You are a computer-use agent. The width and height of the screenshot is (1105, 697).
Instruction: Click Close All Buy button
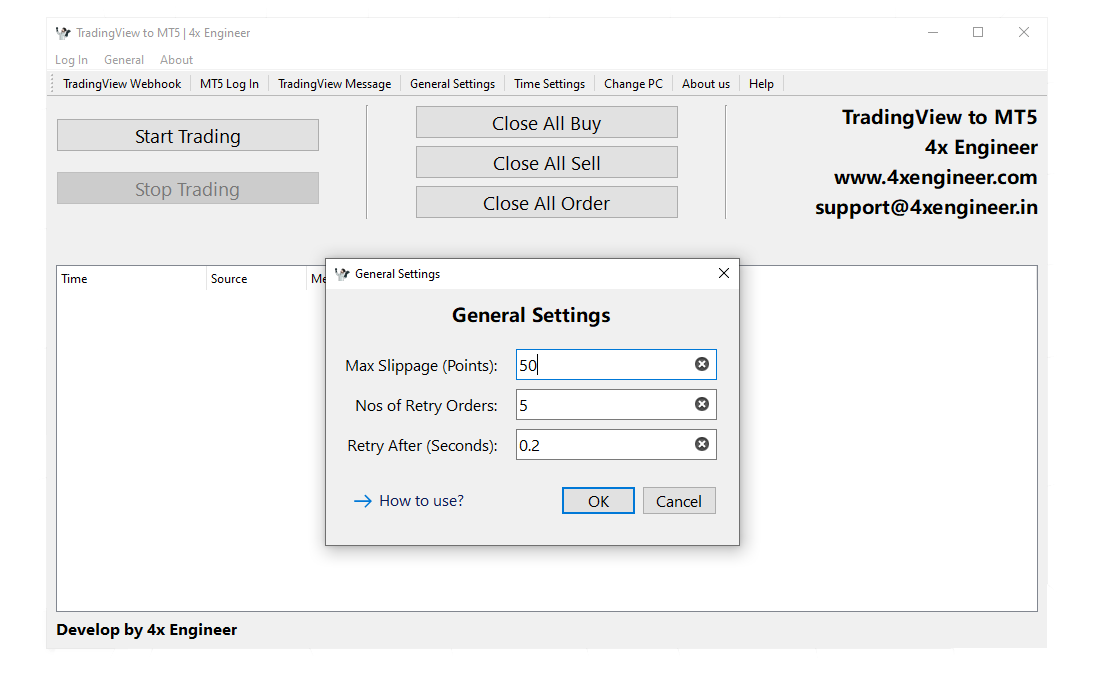[547, 123]
